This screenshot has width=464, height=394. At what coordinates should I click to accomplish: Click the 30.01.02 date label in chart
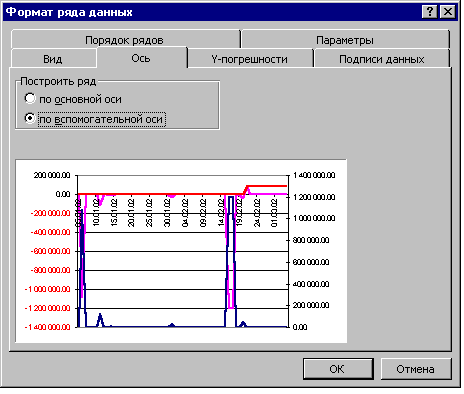167,212
